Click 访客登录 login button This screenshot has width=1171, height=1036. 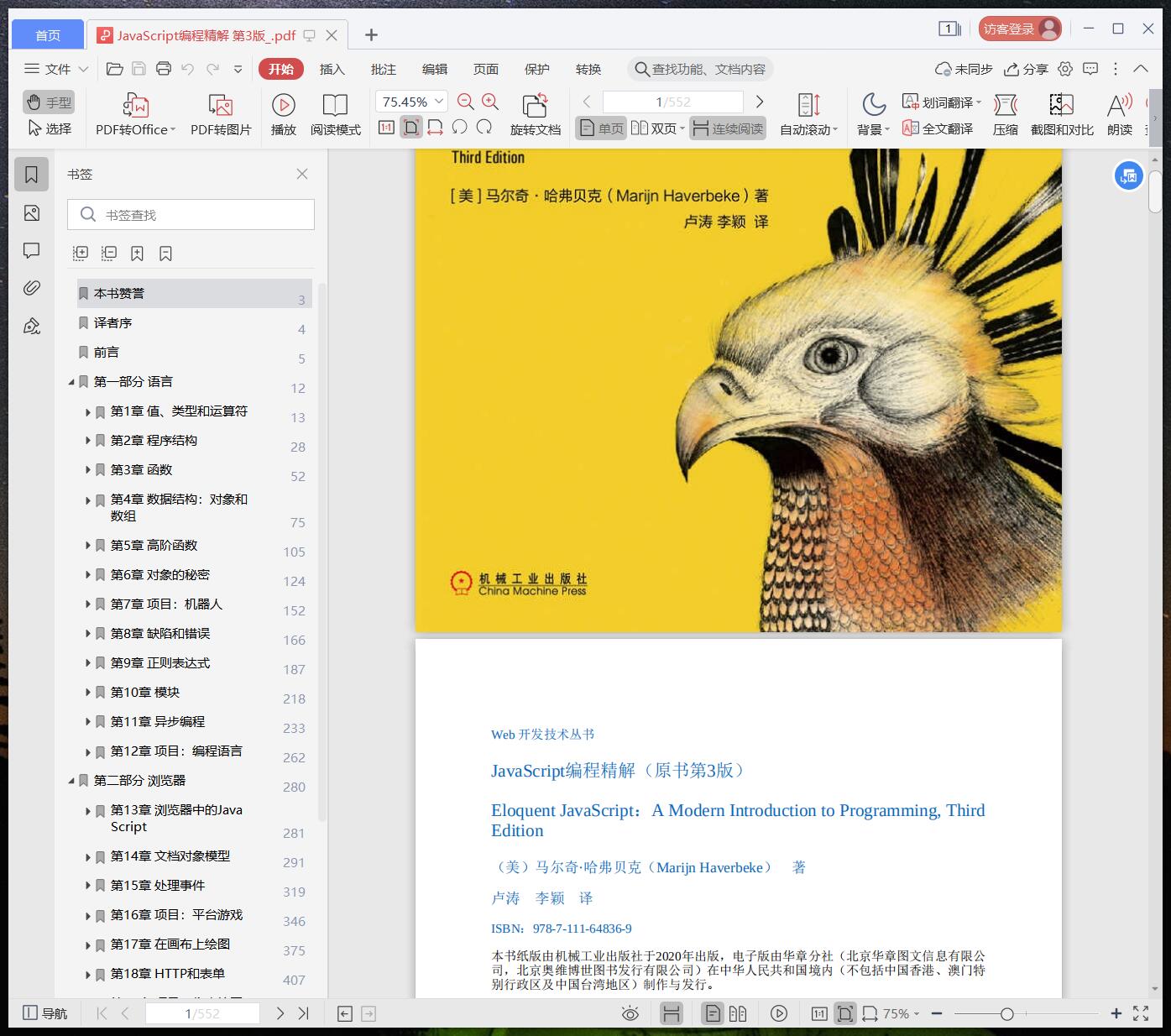point(1019,29)
